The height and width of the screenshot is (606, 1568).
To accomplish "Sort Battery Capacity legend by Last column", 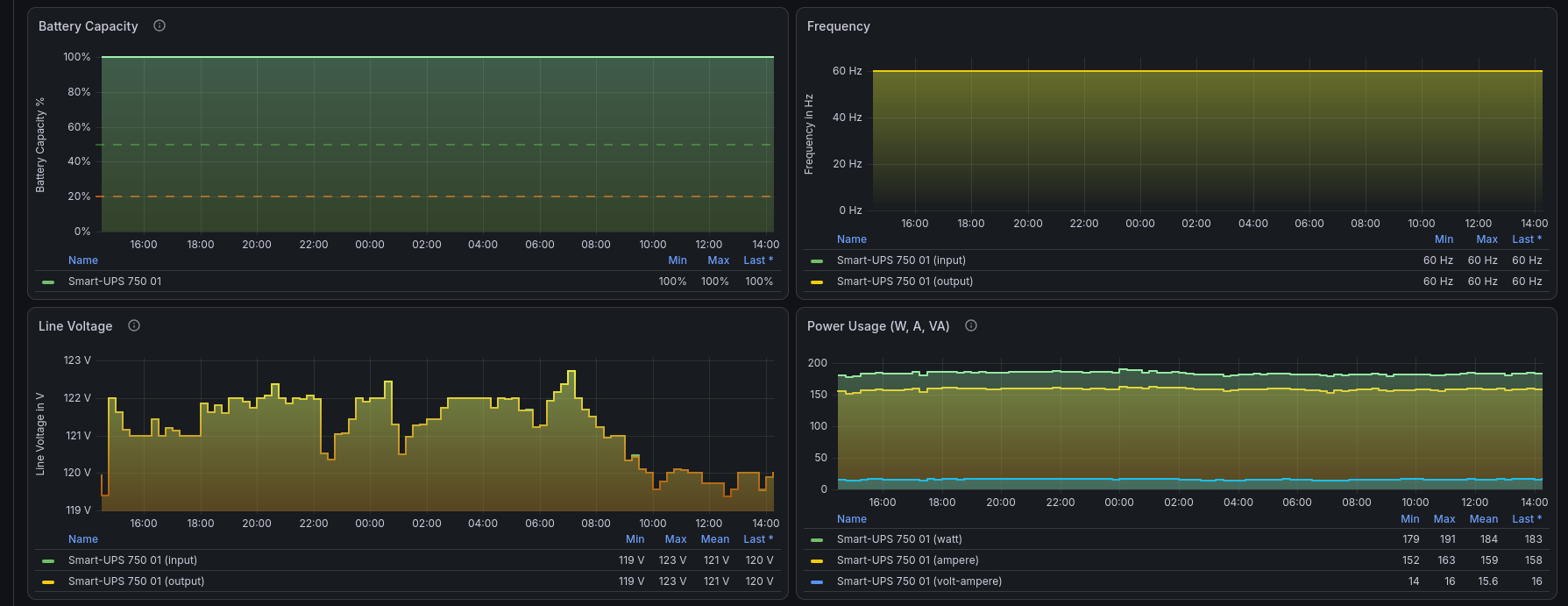I will pos(758,260).
